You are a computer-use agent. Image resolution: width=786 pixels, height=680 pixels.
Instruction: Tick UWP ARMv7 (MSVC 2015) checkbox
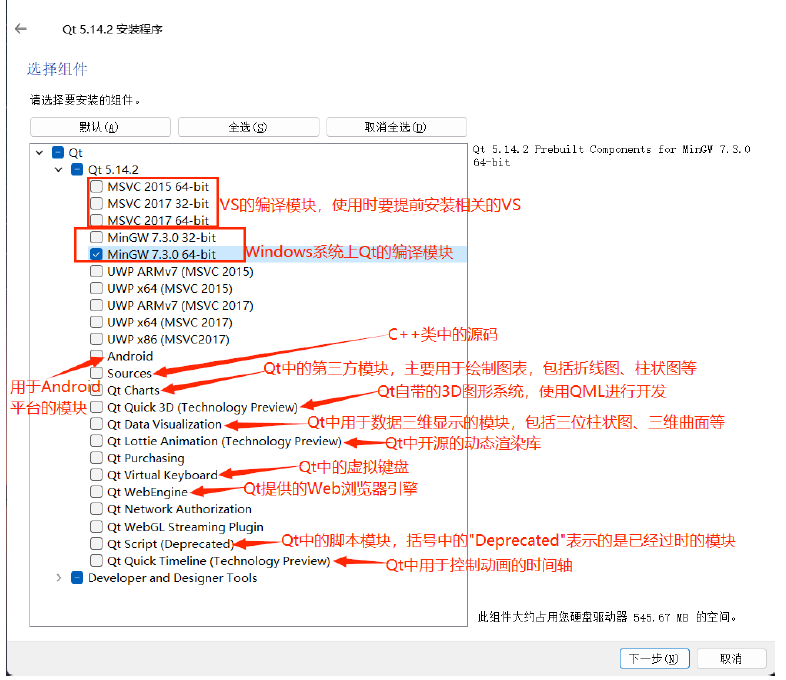pyautogui.click(x=96, y=272)
